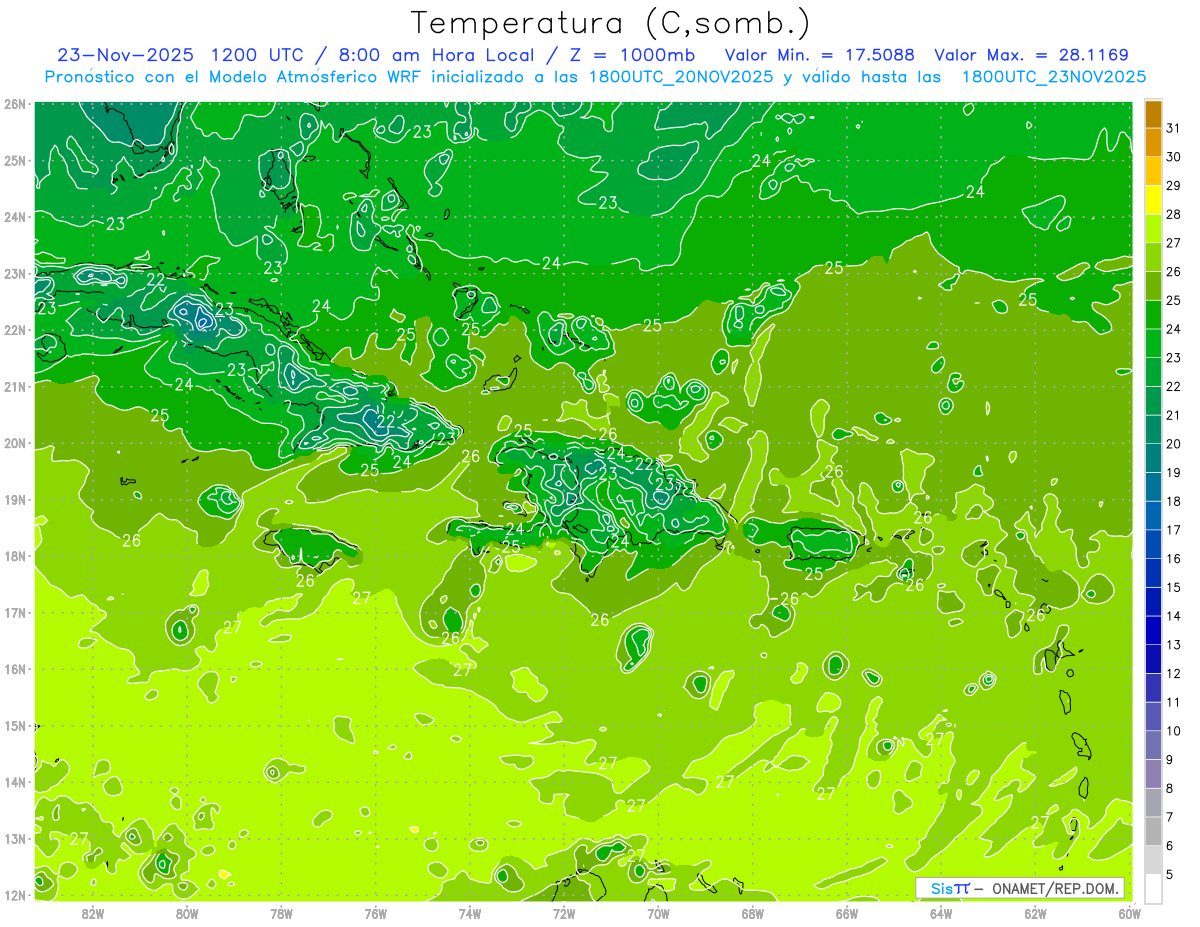This screenshot has width=1200, height=927.
Task: Click the longitude axis label '70W'
Action: click(x=658, y=913)
